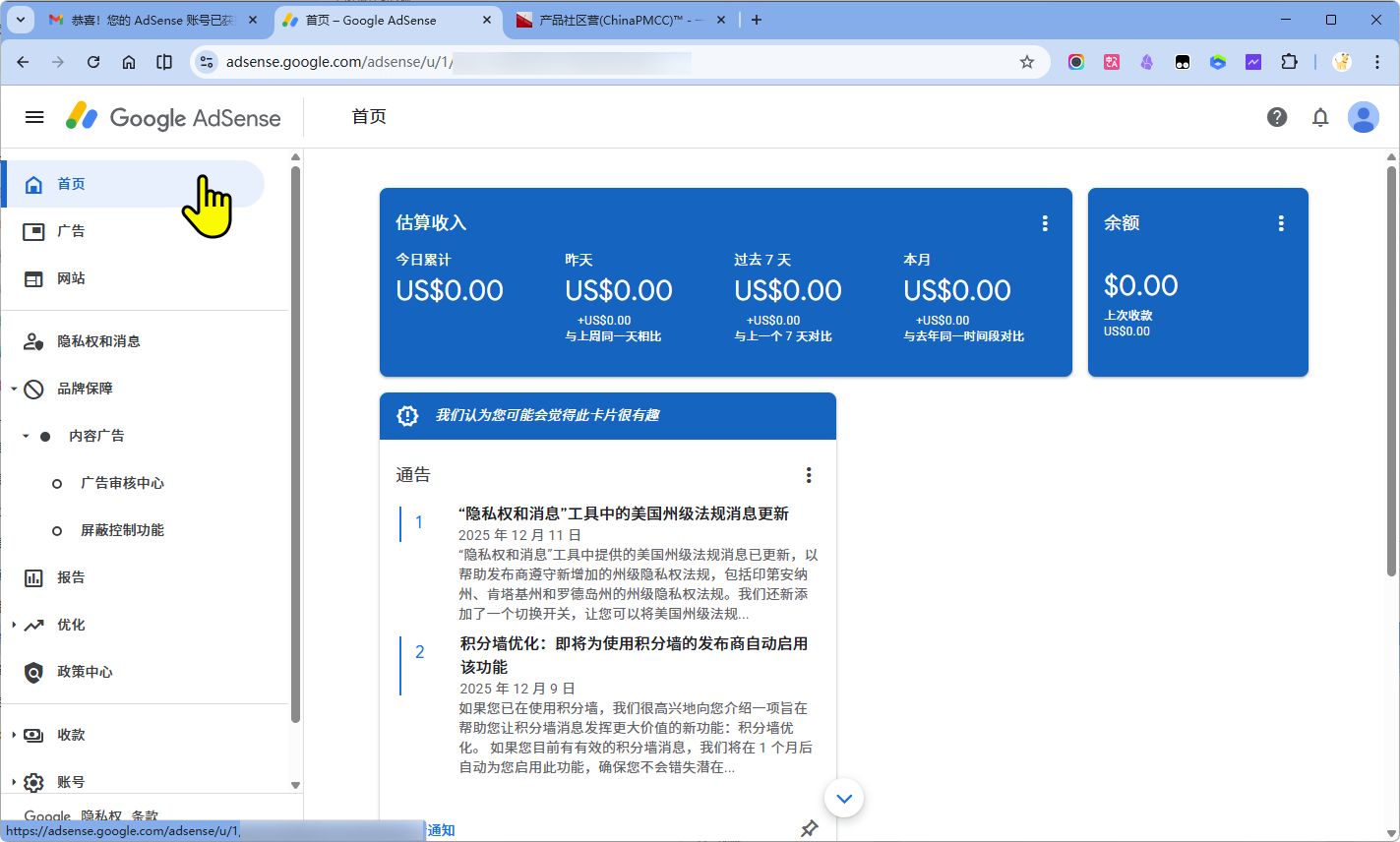
Task: Click the blue scroll-down chevron button
Action: [844, 798]
